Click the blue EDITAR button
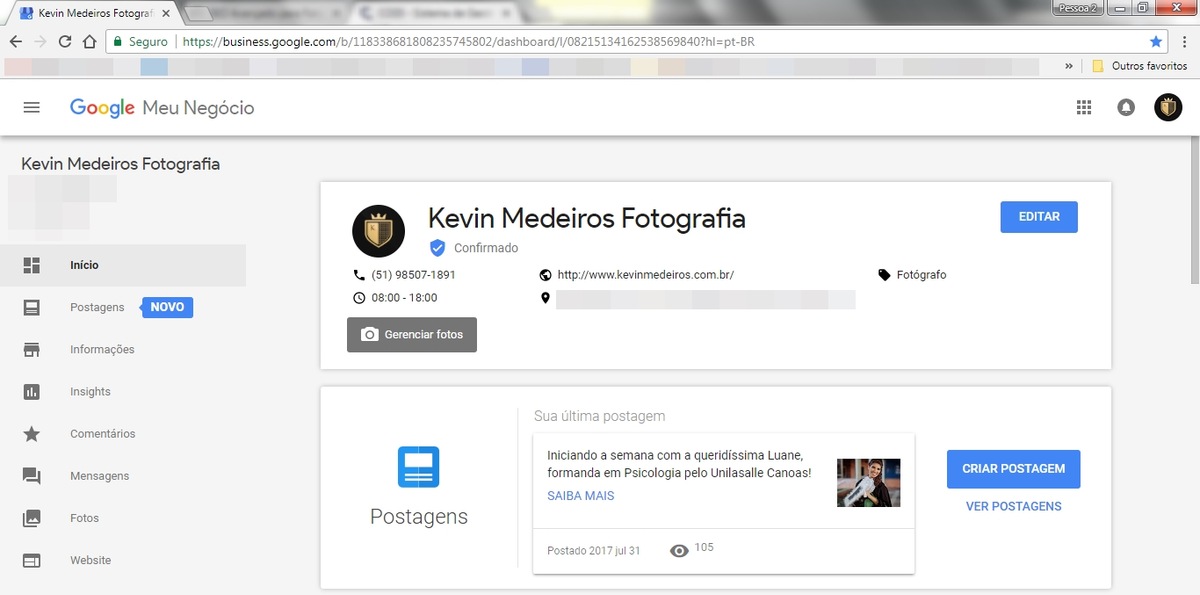 click(x=1039, y=217)
